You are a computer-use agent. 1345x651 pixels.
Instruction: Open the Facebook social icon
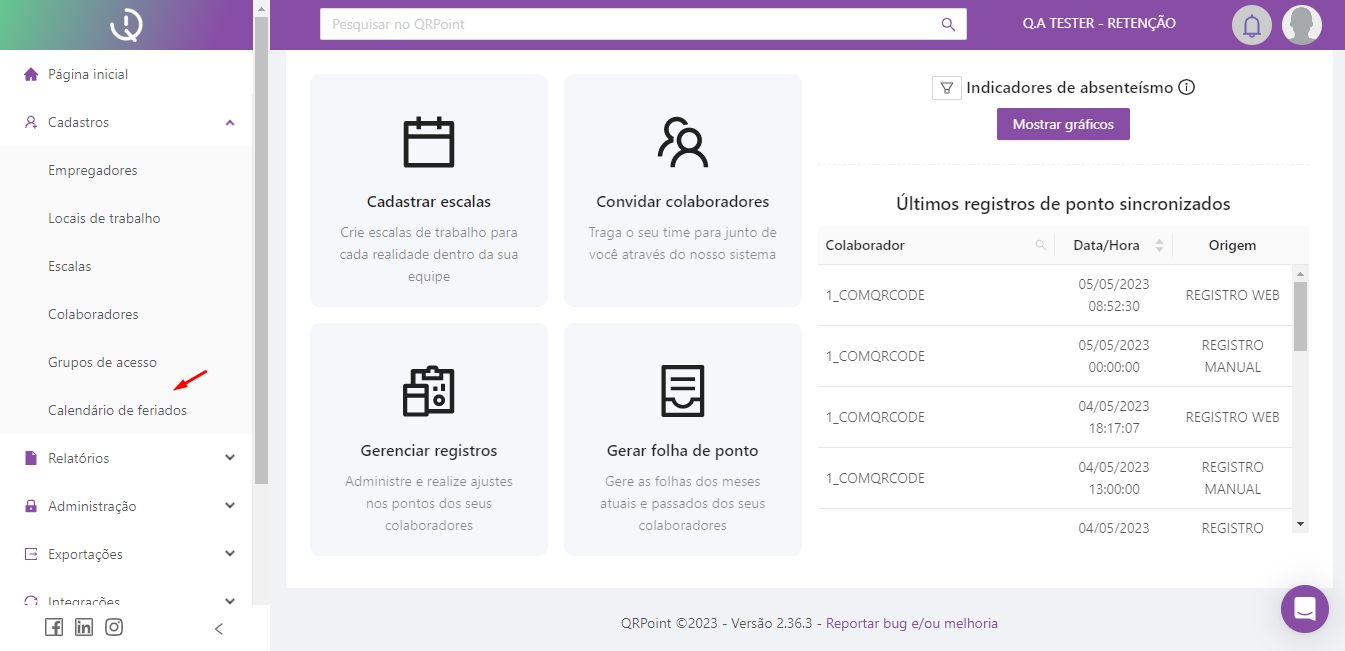coord(54,628)
